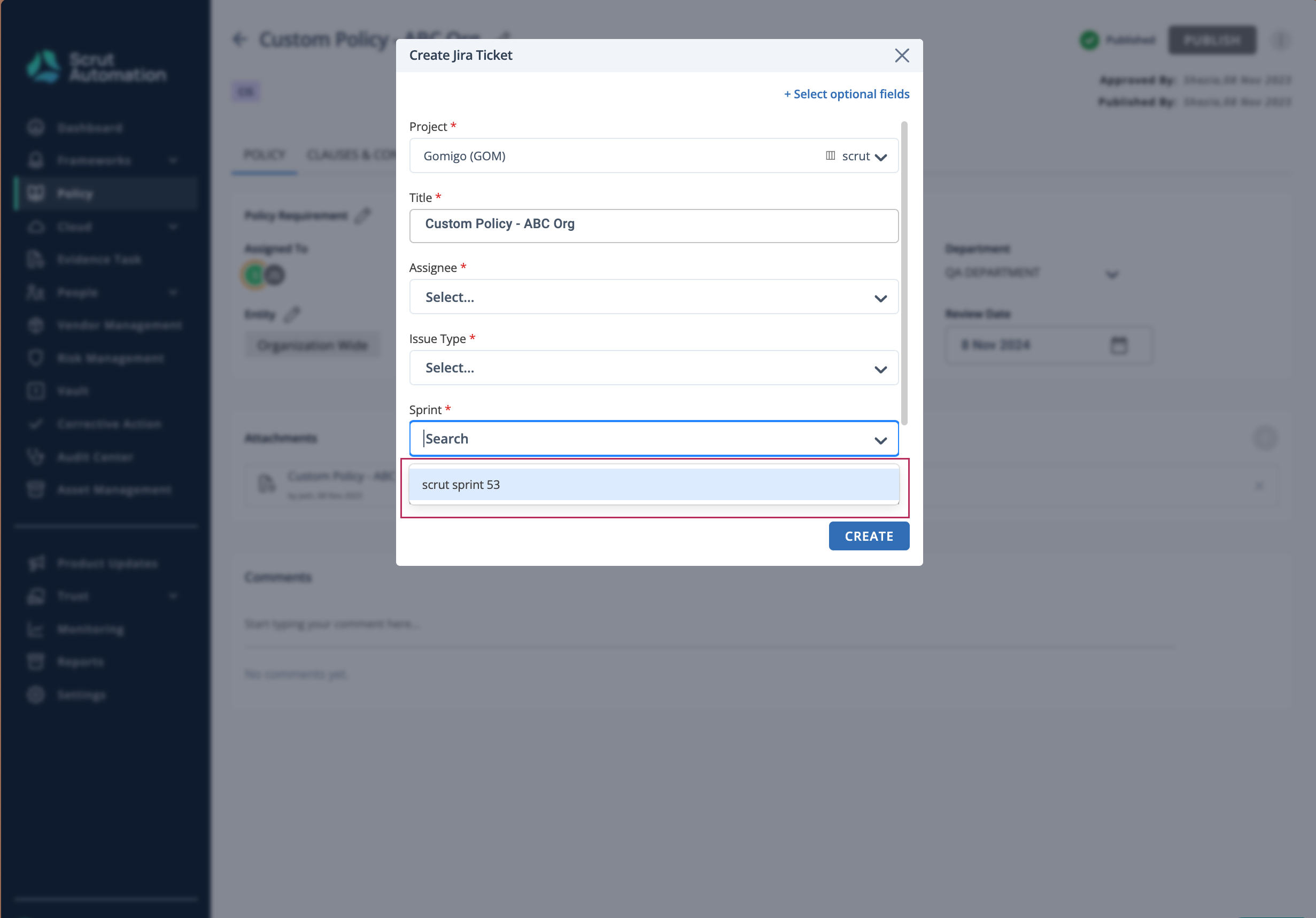
Task: Click the Scrut Automation logo
Action: (96, 67)
